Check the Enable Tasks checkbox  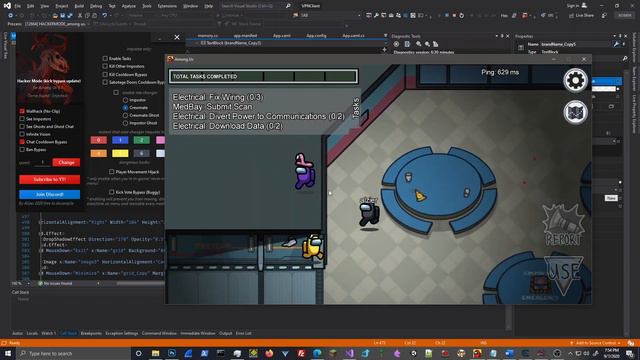pos(105,58)
